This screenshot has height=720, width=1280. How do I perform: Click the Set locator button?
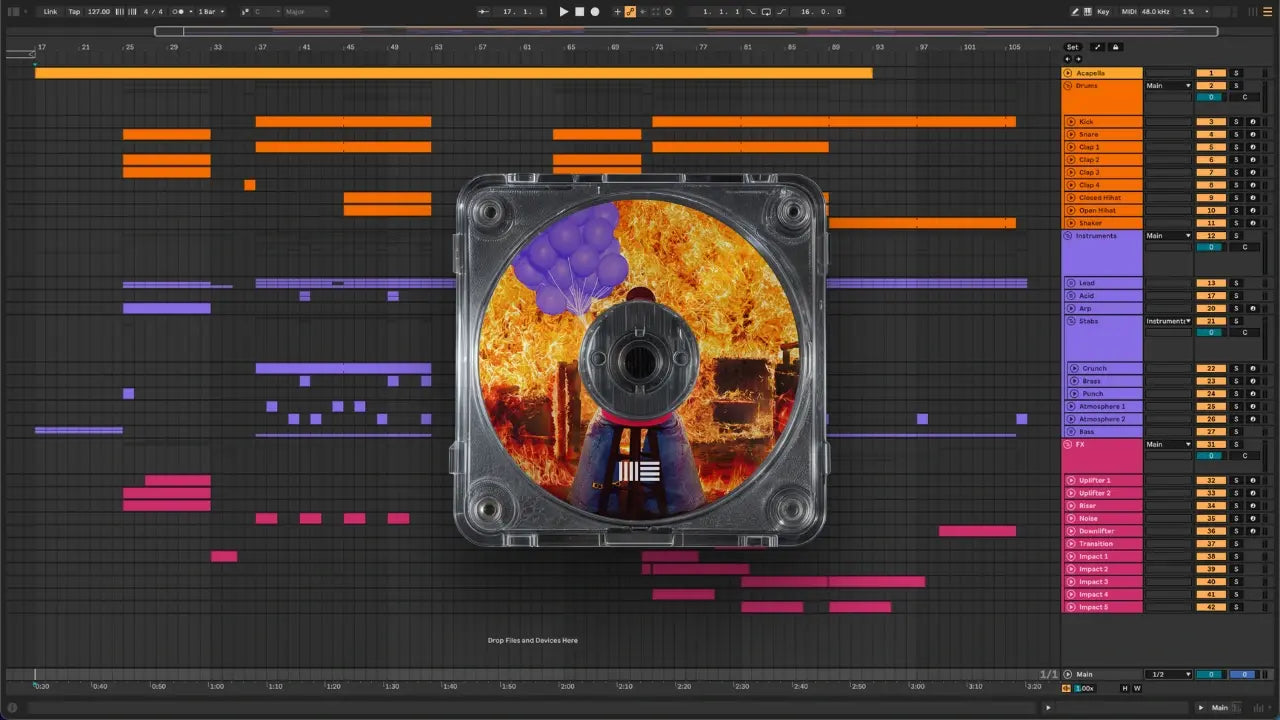tap(1072, 47)
